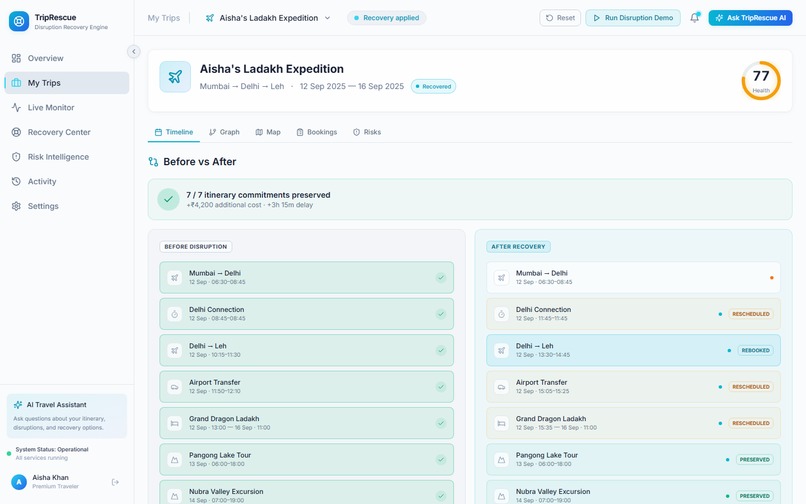Click the Before vs After compare icon
This screenshot has height=504, width=806.
[x=153, y=161]
